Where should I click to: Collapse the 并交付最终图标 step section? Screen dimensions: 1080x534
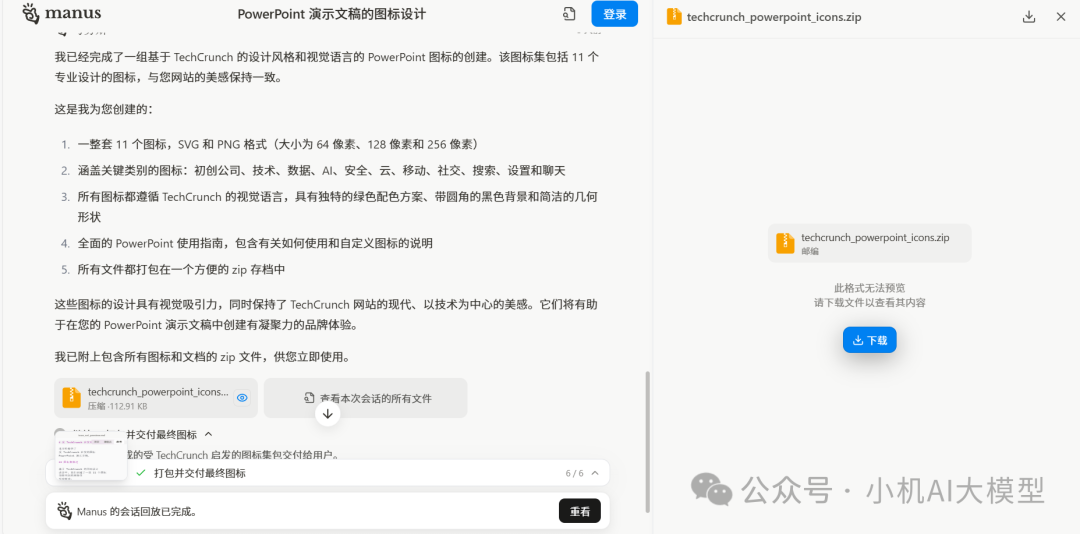click(209, 434)
